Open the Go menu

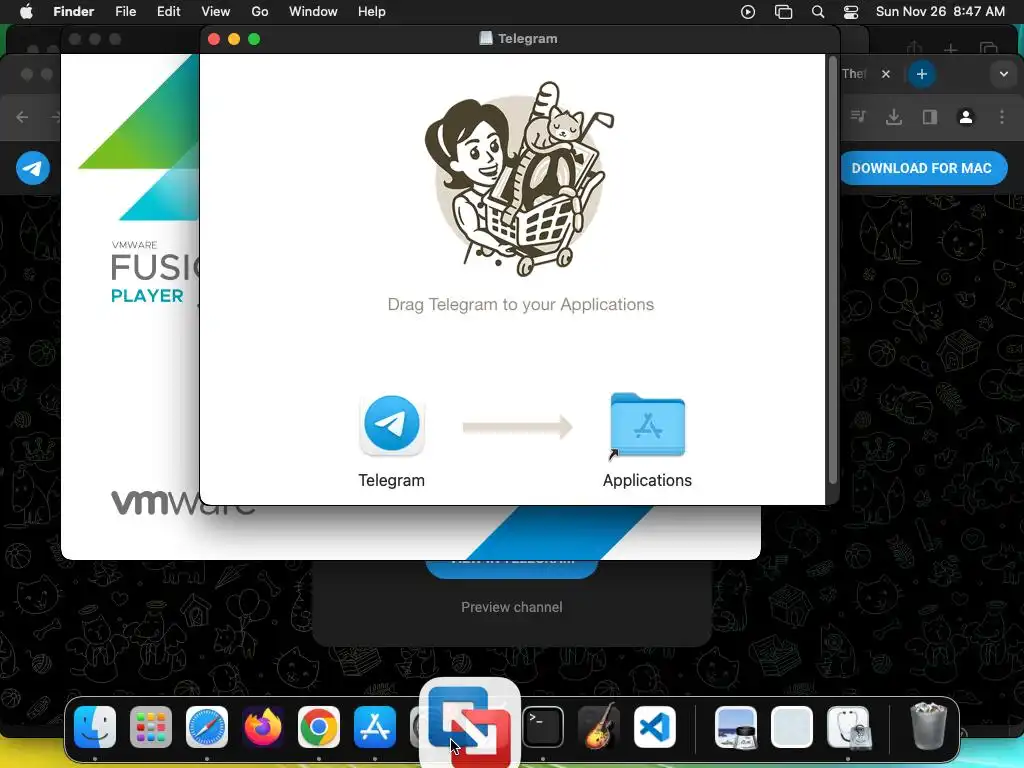260,12
